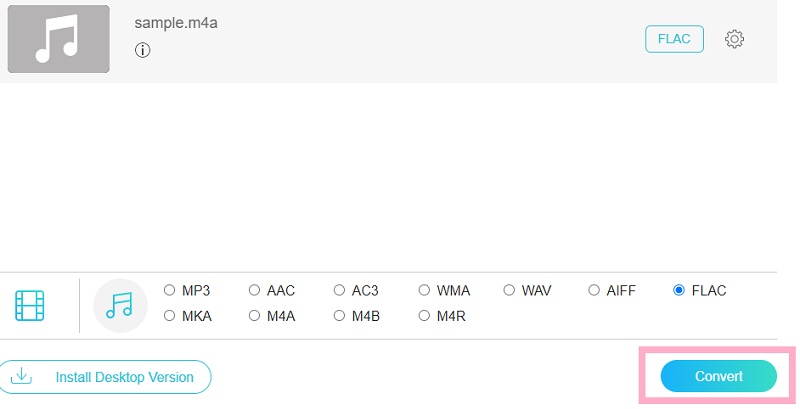This screenshot has height=409, width=800.
Task: Select audio formats music note icon
Action: 120,305
